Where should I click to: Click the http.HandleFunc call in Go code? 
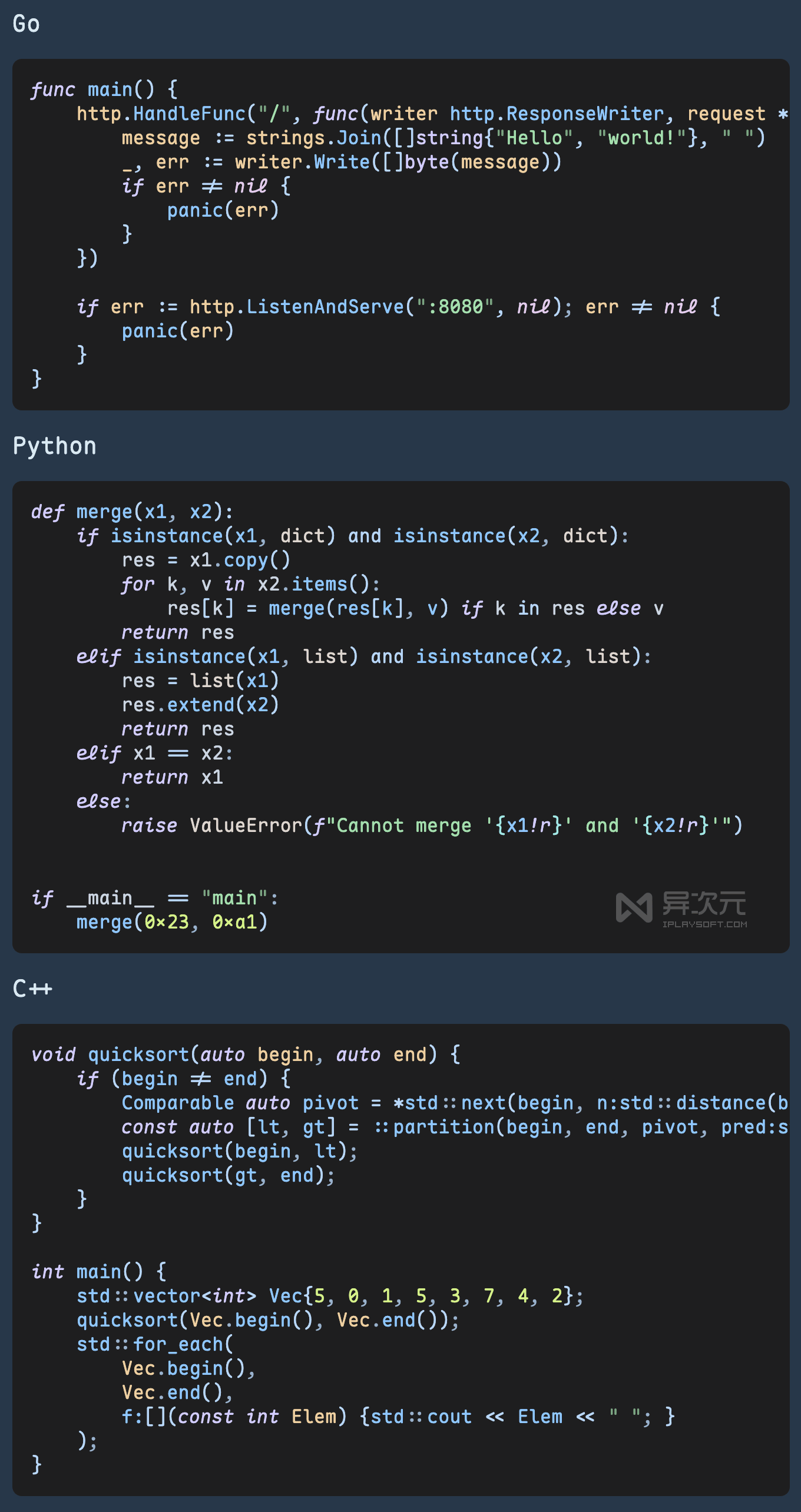coord(161,114)
